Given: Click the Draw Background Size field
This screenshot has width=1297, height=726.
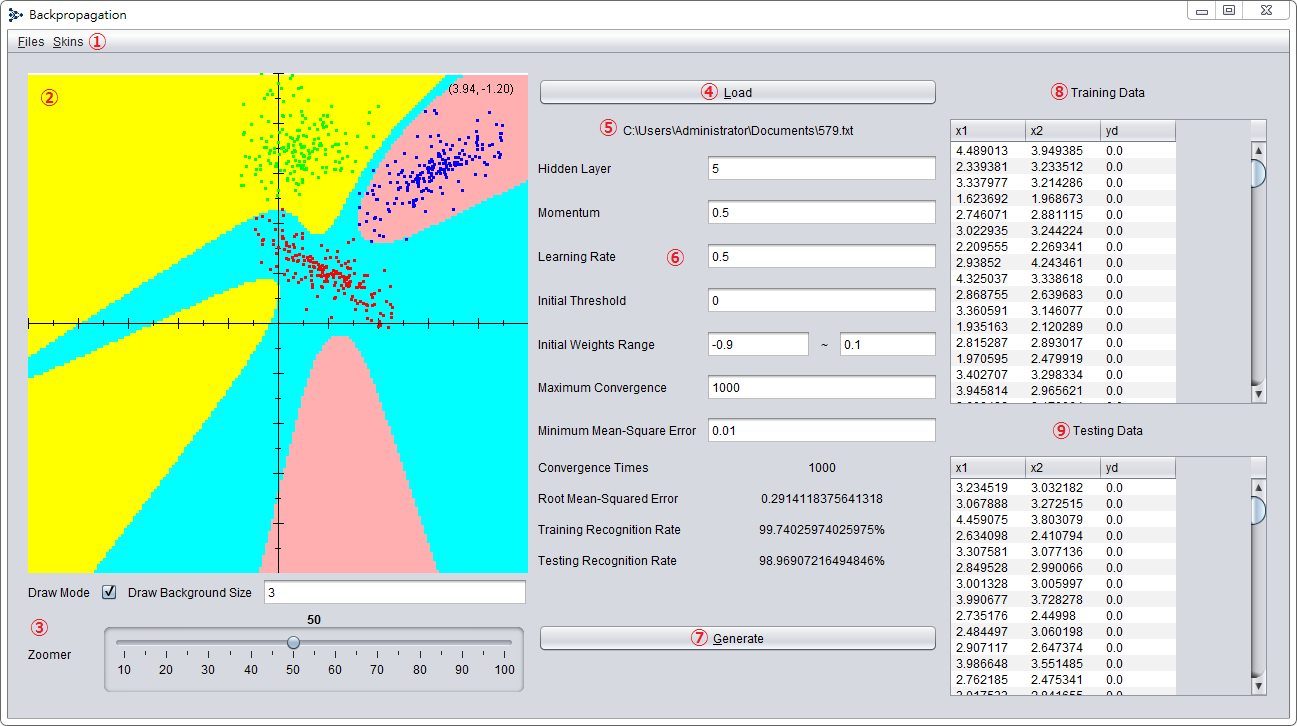Looking at the screenshot, I should click(x=394, y=592).
